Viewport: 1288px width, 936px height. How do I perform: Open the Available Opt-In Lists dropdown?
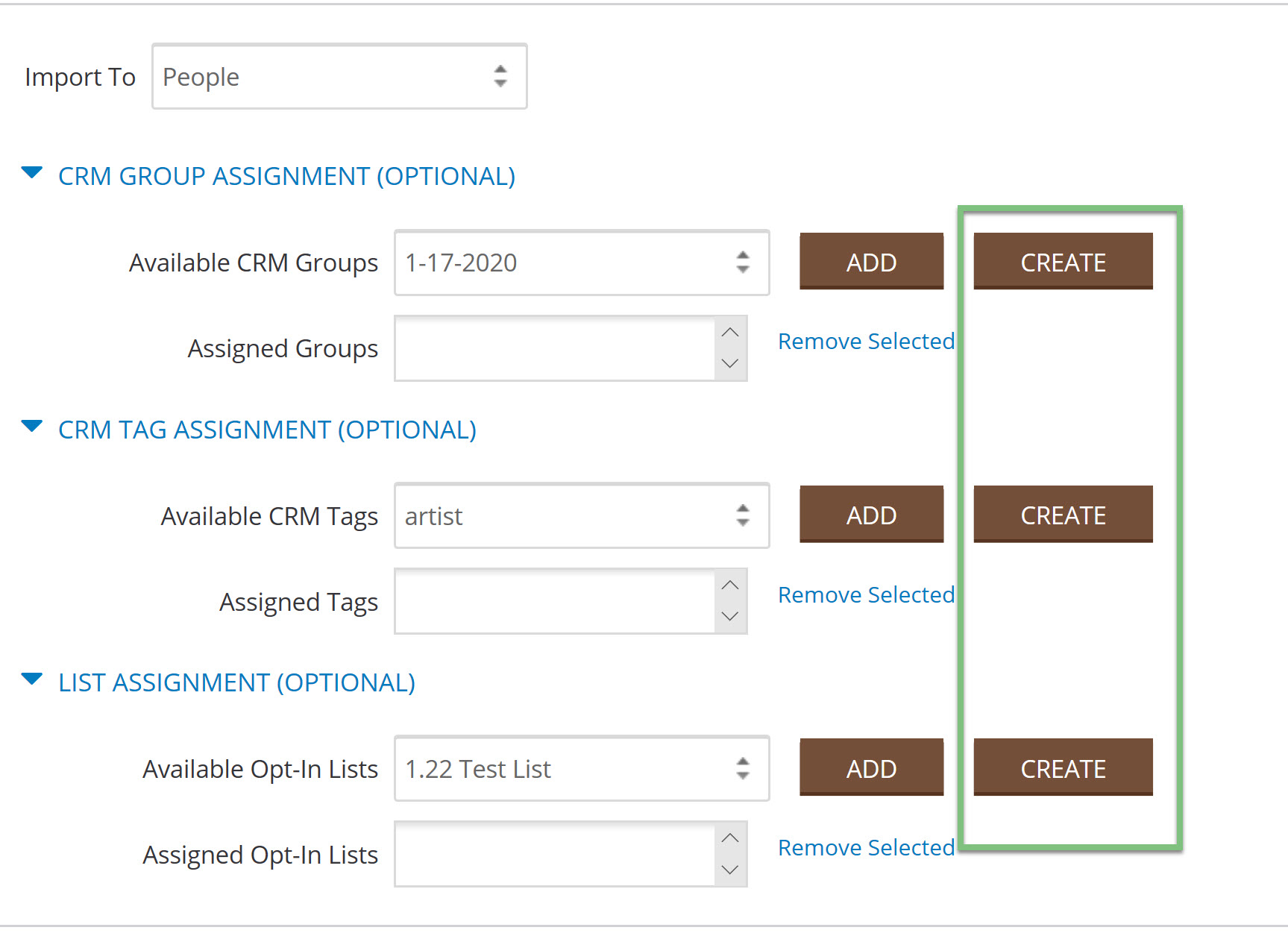(582, 769)
